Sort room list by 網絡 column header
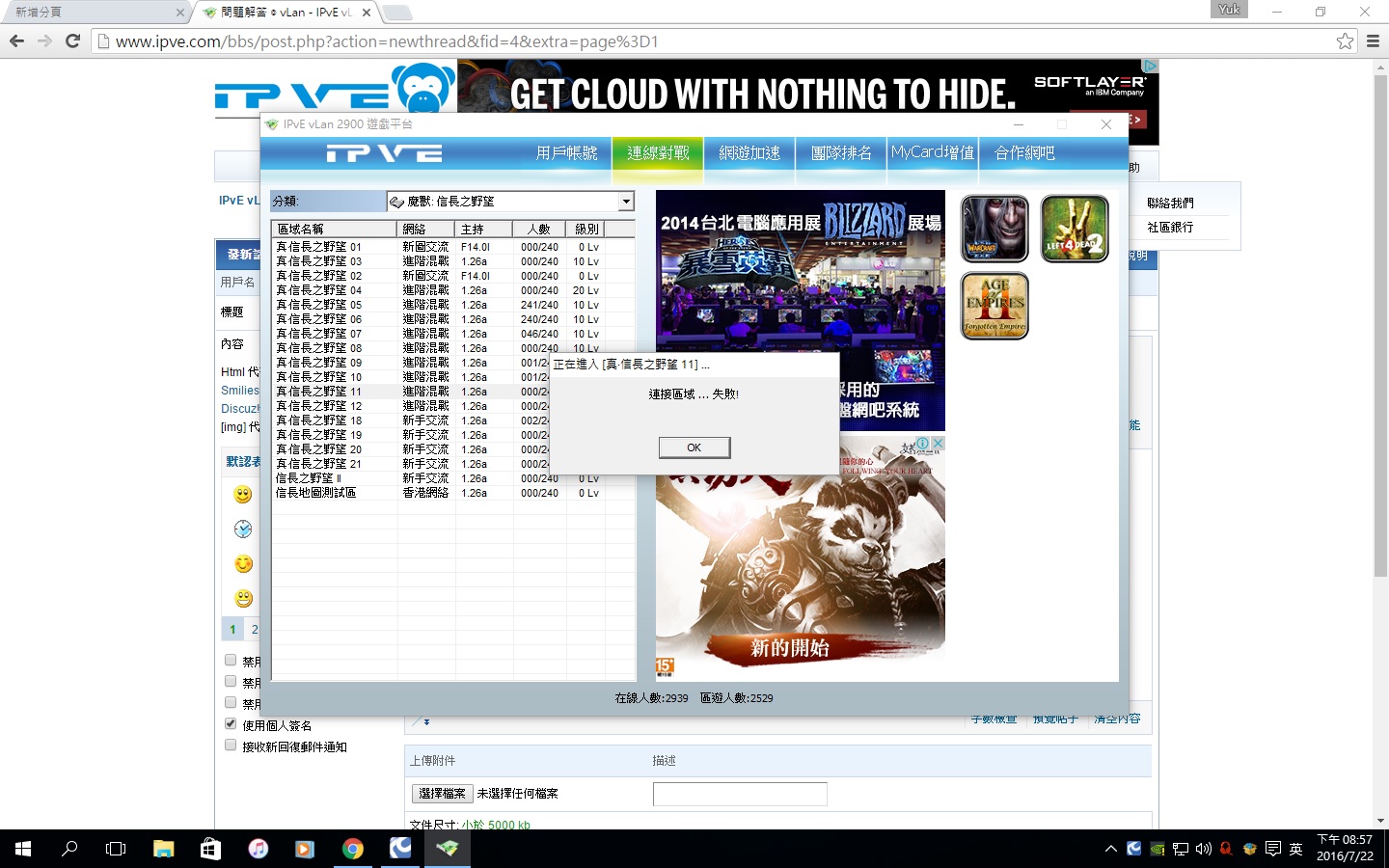 (x=426, y=230)
